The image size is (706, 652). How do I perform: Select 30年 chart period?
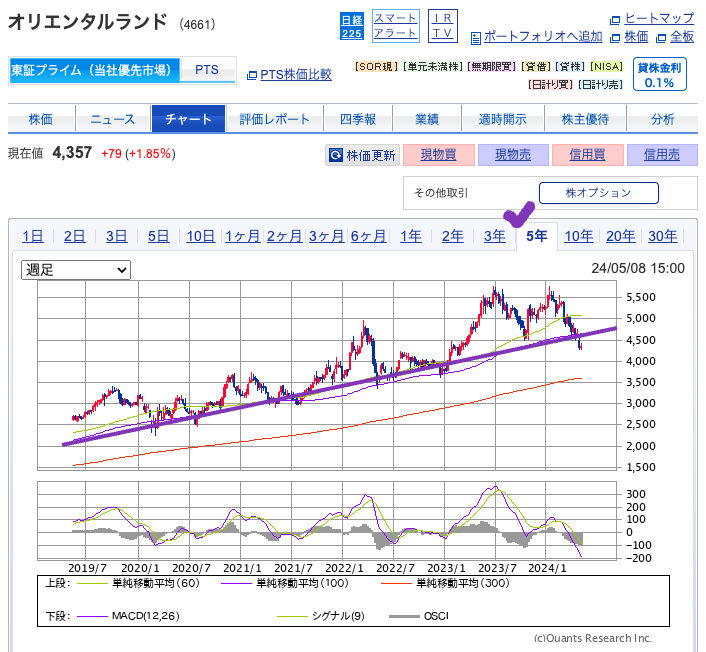coord(663,236)
